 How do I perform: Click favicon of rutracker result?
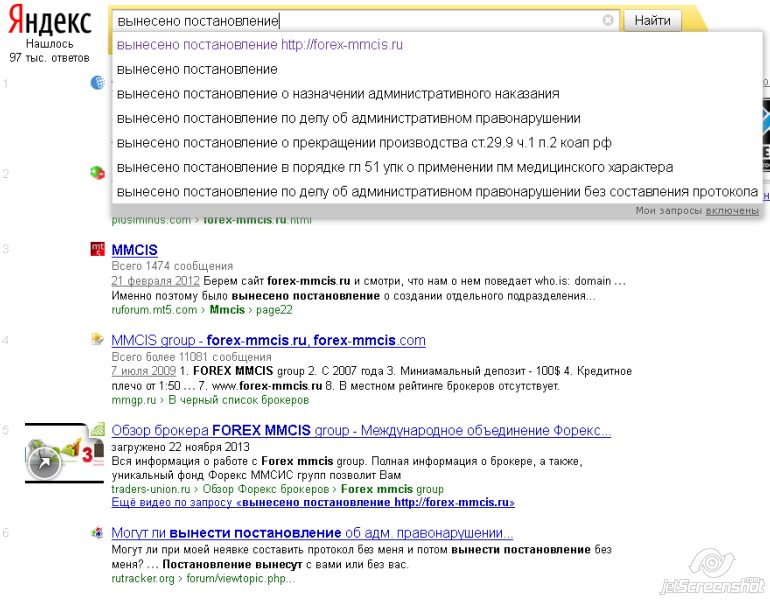(x=98, y=532)
